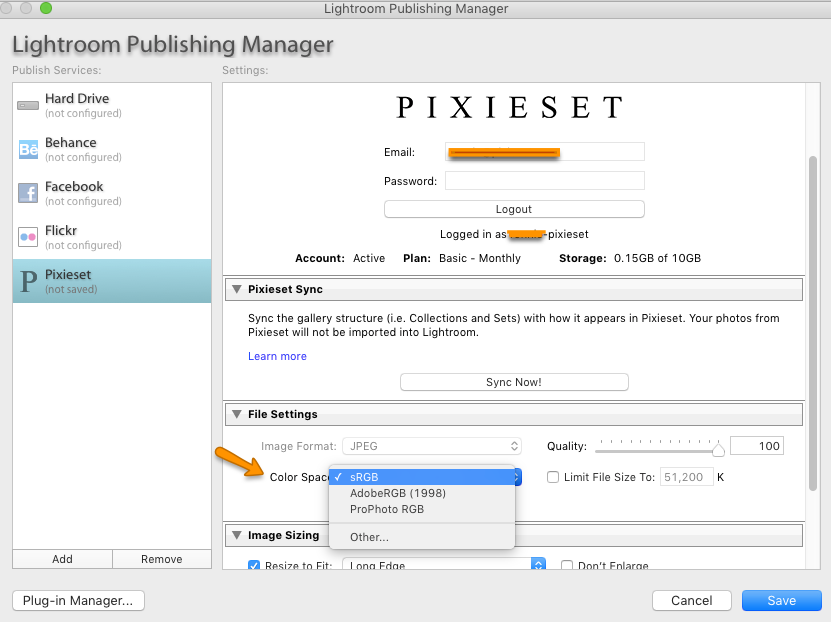Select the Flickr service icon
The height and width of the screenshot is (622, 831).
click(28, 237)
